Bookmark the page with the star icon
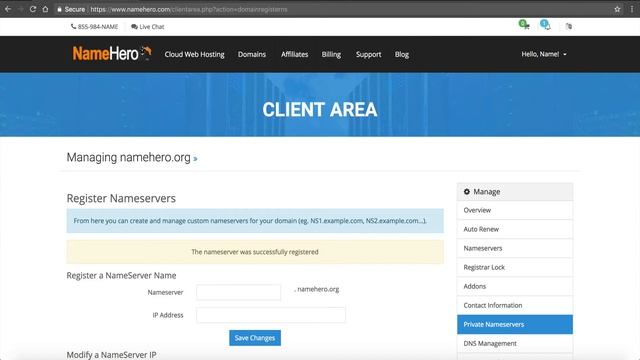Screen dimensions: 640x360 (617, 9)
